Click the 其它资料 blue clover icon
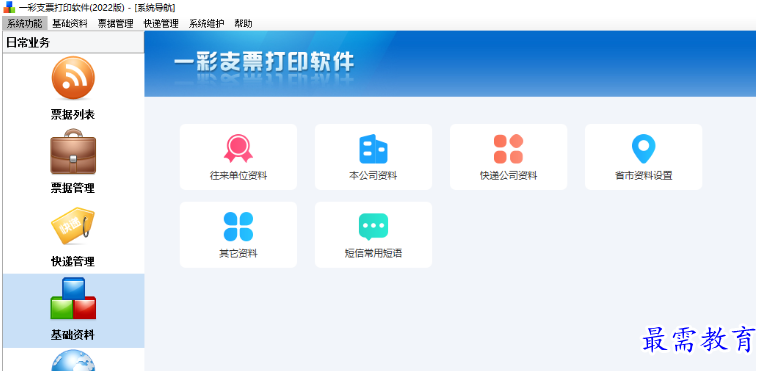This screenshot has height=371, width=764. pyautogui.click(x=238, y=227)
